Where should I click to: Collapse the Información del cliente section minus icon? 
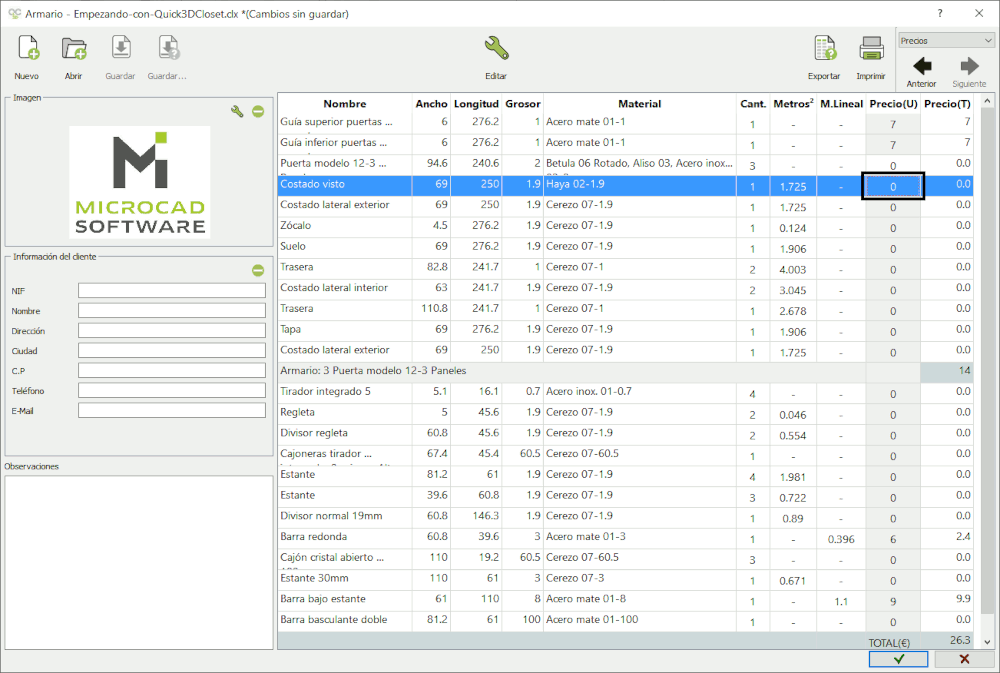tap(258, 270)
